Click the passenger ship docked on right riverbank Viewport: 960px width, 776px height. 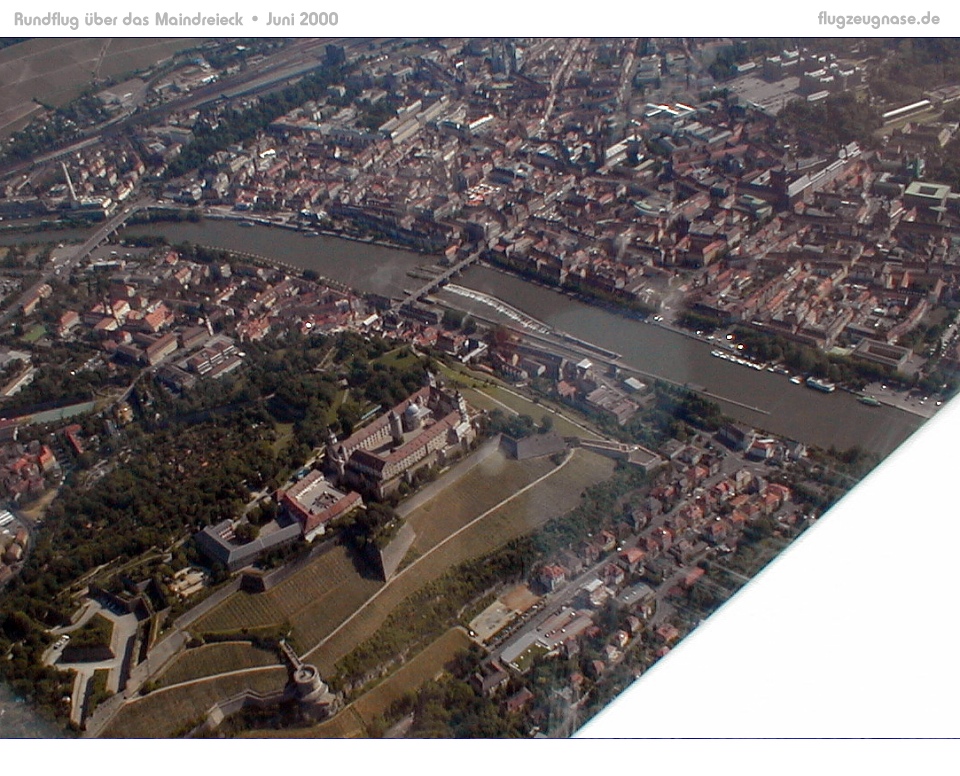tap(820, 384)
